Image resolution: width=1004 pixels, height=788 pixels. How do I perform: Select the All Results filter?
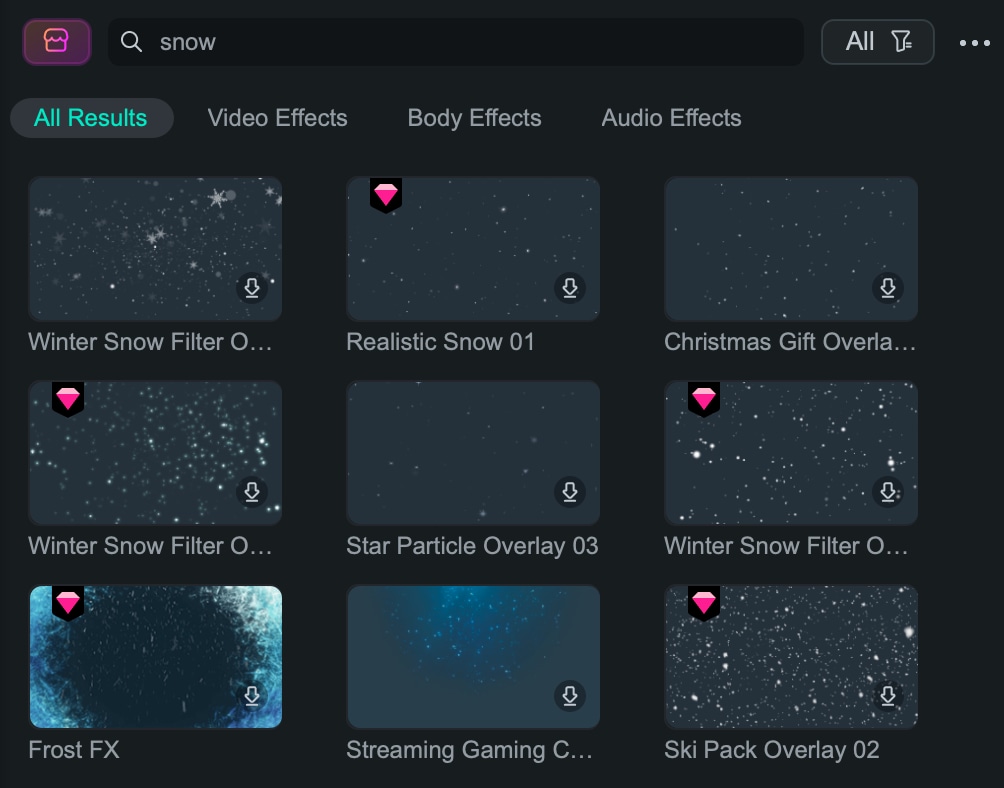click(91, 118)
